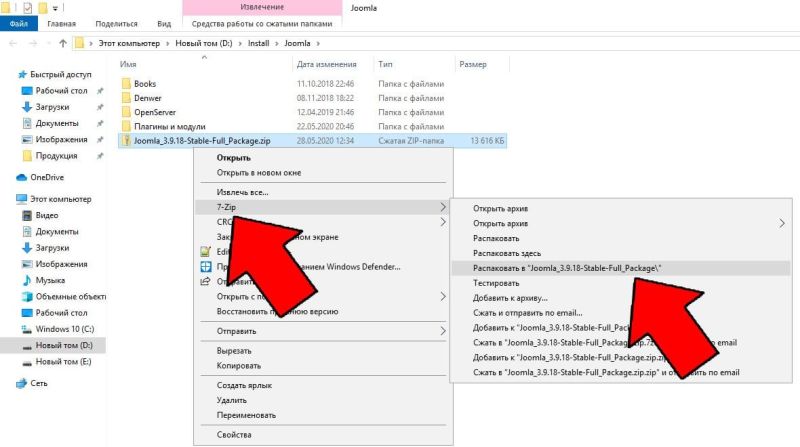Select Извлечь все... from context menu
This screenshot has height=447, width=800.
[x=242, y=192]
